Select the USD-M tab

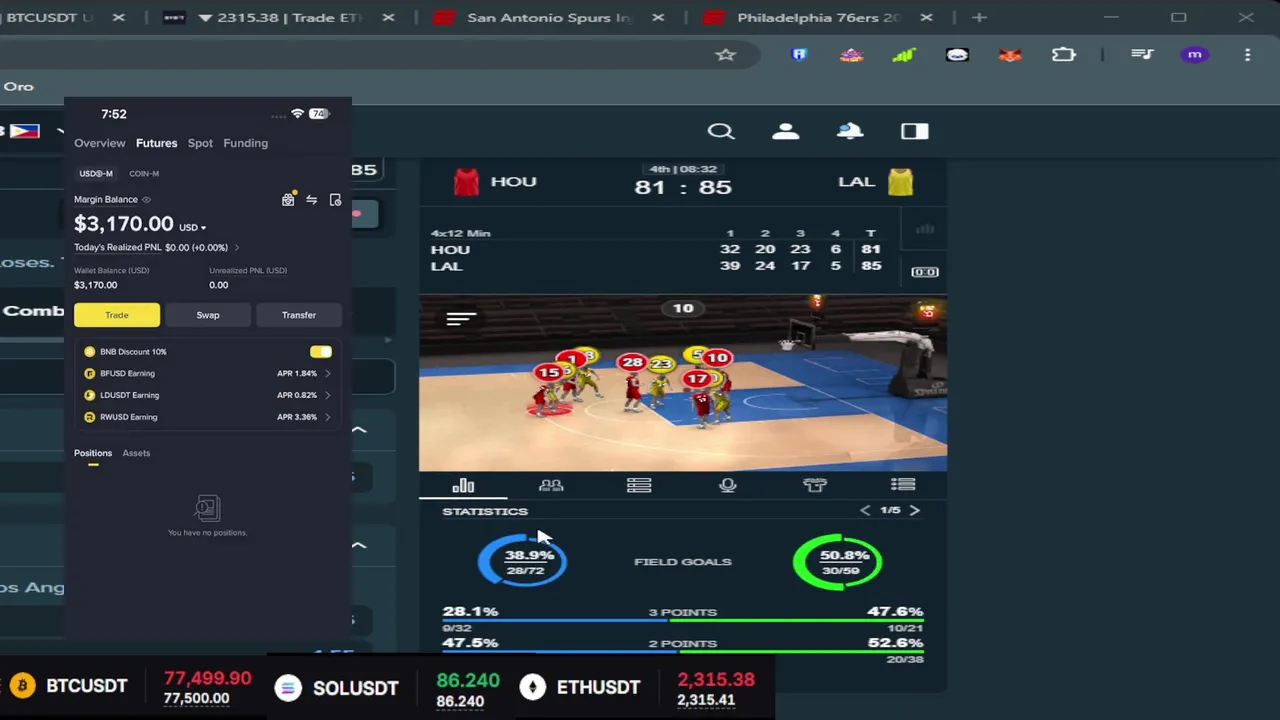(96, 174)
